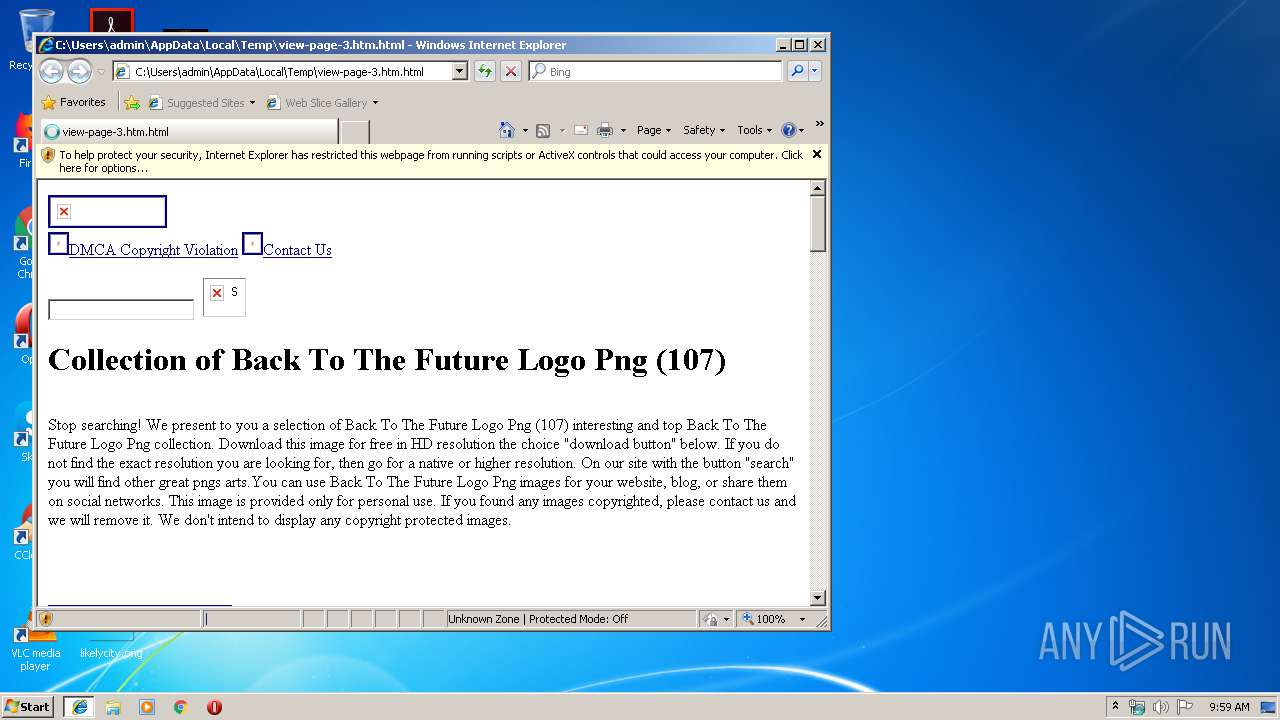Screen dimensions: 1280x720
Task: Expand the Print dropdown arrow
Action: [x=623, y=130]
